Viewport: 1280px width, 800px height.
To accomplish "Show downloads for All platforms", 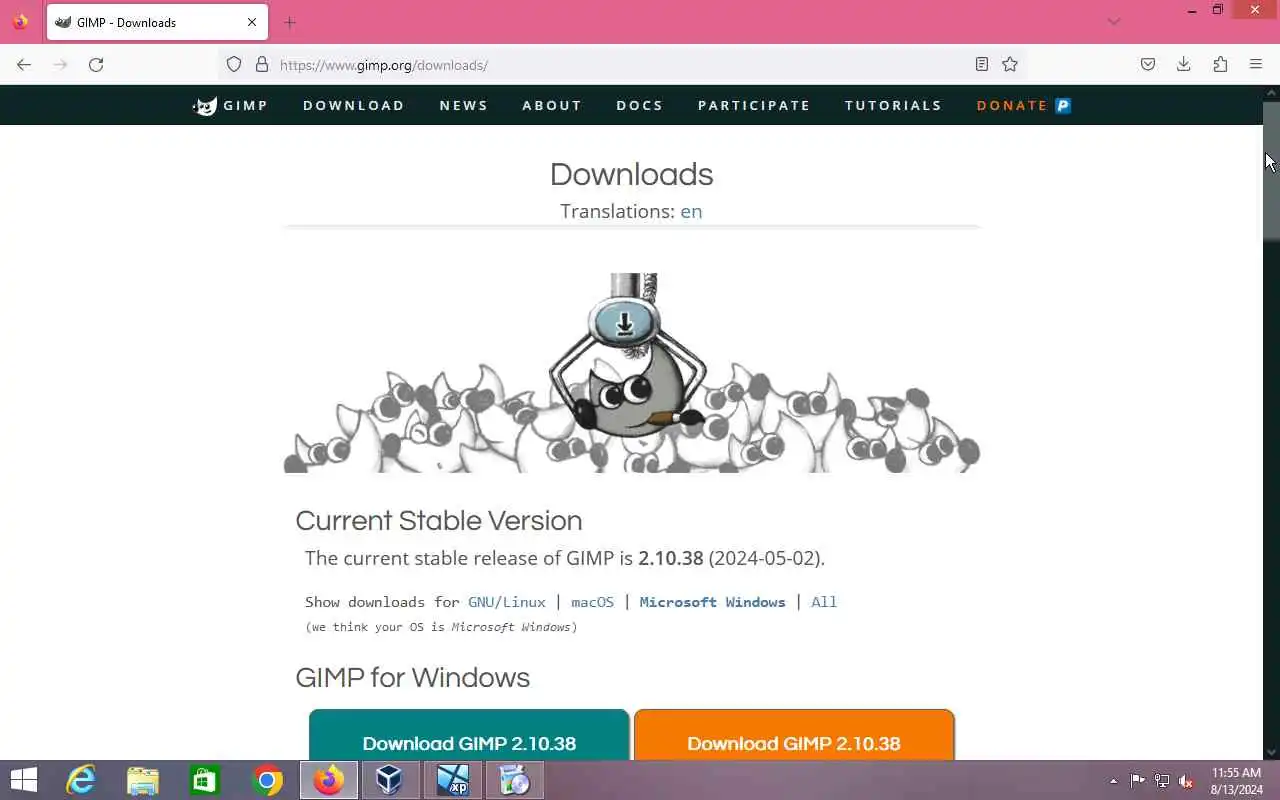I will pos(824,602).
